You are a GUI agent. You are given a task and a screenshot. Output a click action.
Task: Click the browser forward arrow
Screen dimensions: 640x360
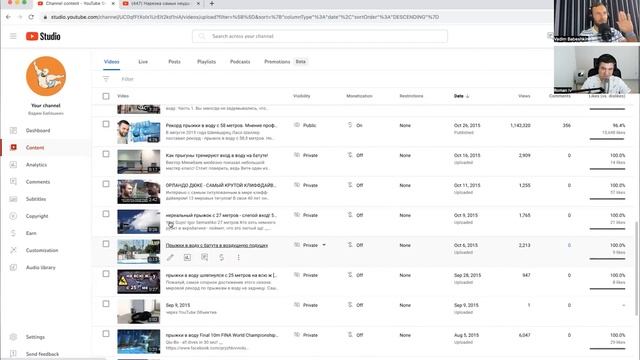tap(20, 17)
